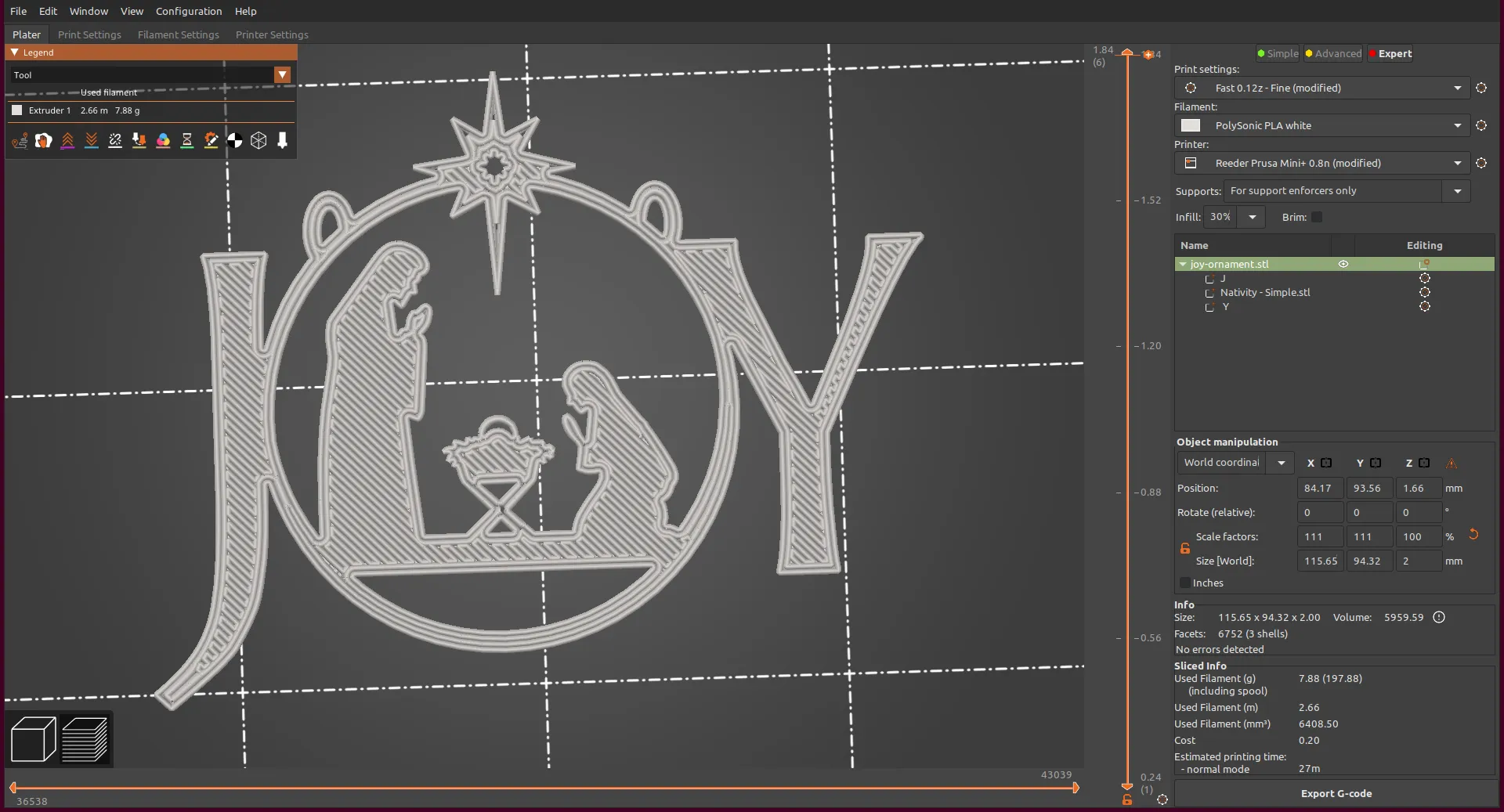The image size is (1504, 812).
Task: Open filament profile editor gear
Action: coord(1481,125)
